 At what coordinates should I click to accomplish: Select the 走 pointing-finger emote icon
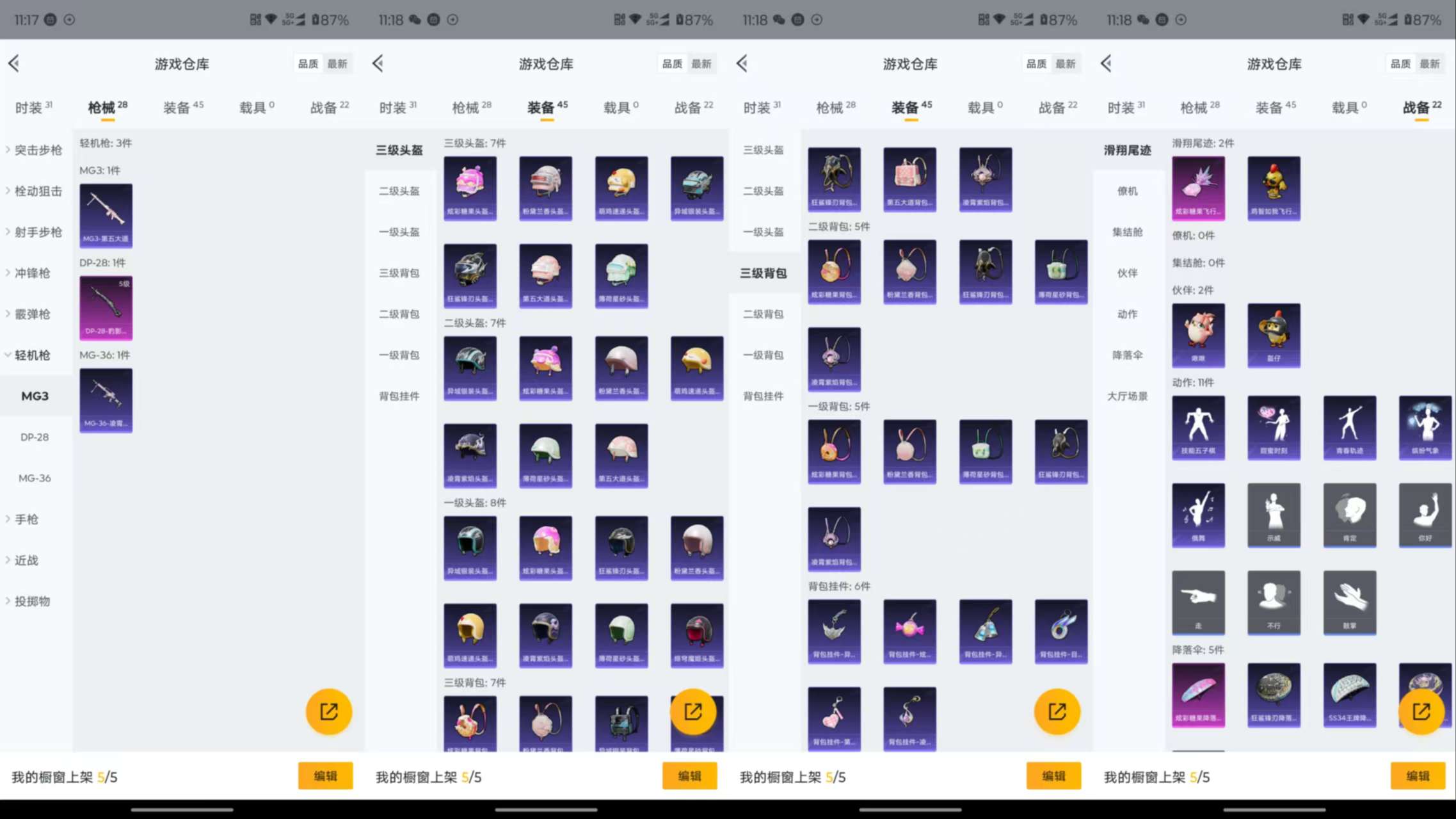pos(1198,602)
